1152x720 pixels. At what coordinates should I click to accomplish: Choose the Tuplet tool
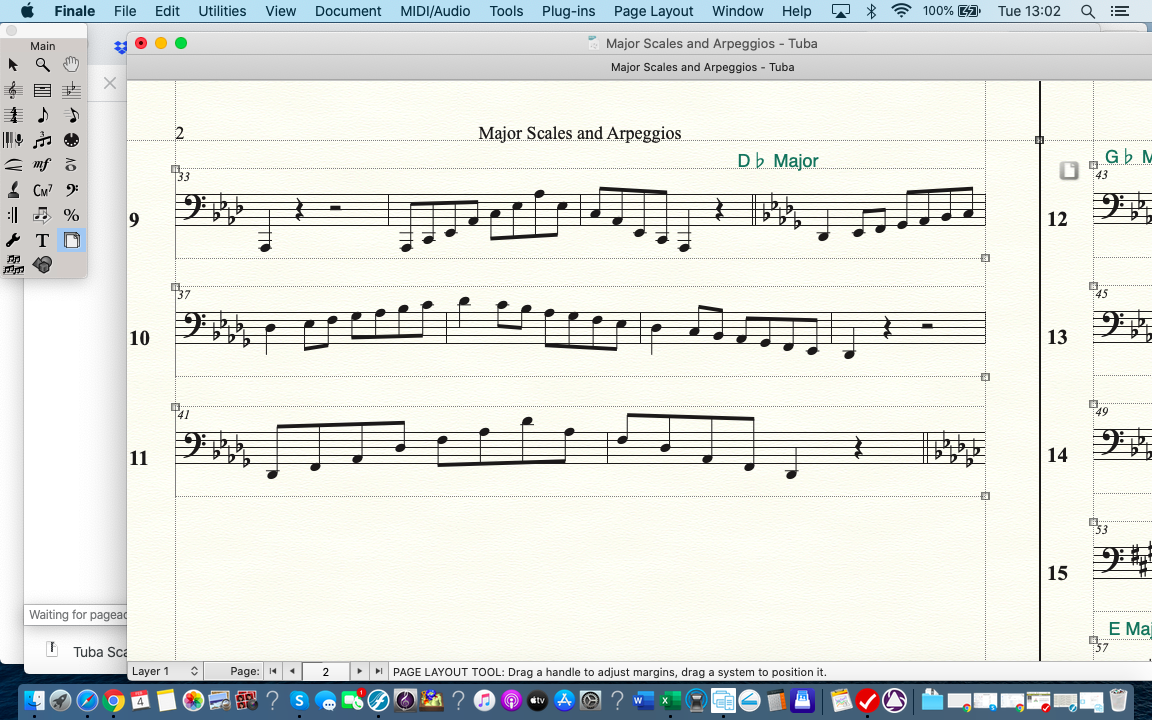(42, 140)
